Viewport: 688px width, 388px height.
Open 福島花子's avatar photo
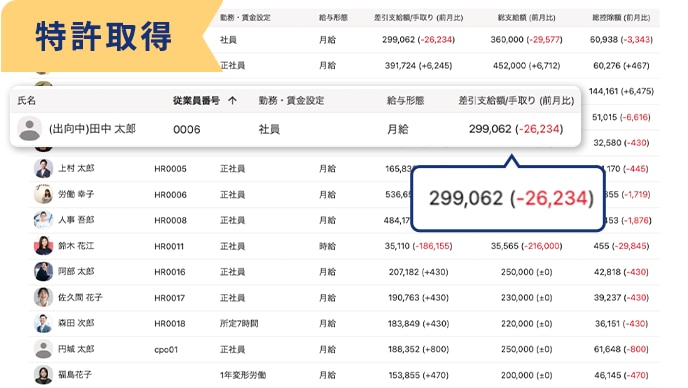pos(43,375)
